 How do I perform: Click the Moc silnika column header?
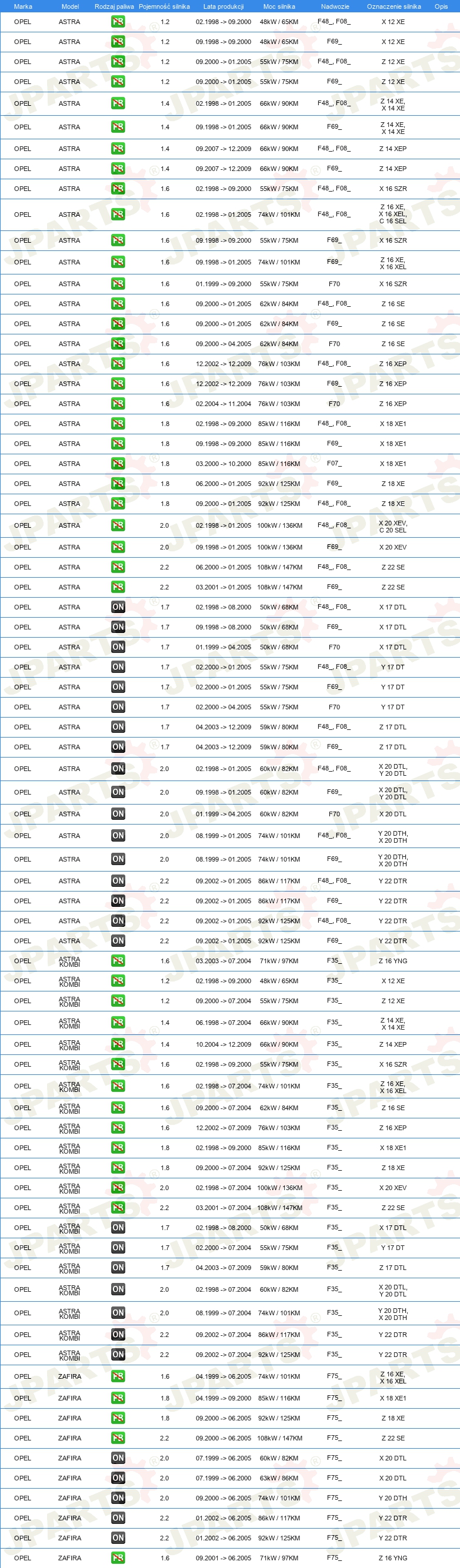click(x=279, y=6)
